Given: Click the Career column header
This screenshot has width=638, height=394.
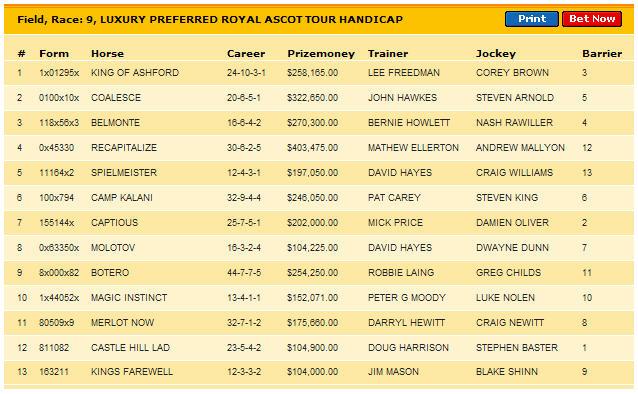Looking at the screenshot, I should click(x=246, y=54).
